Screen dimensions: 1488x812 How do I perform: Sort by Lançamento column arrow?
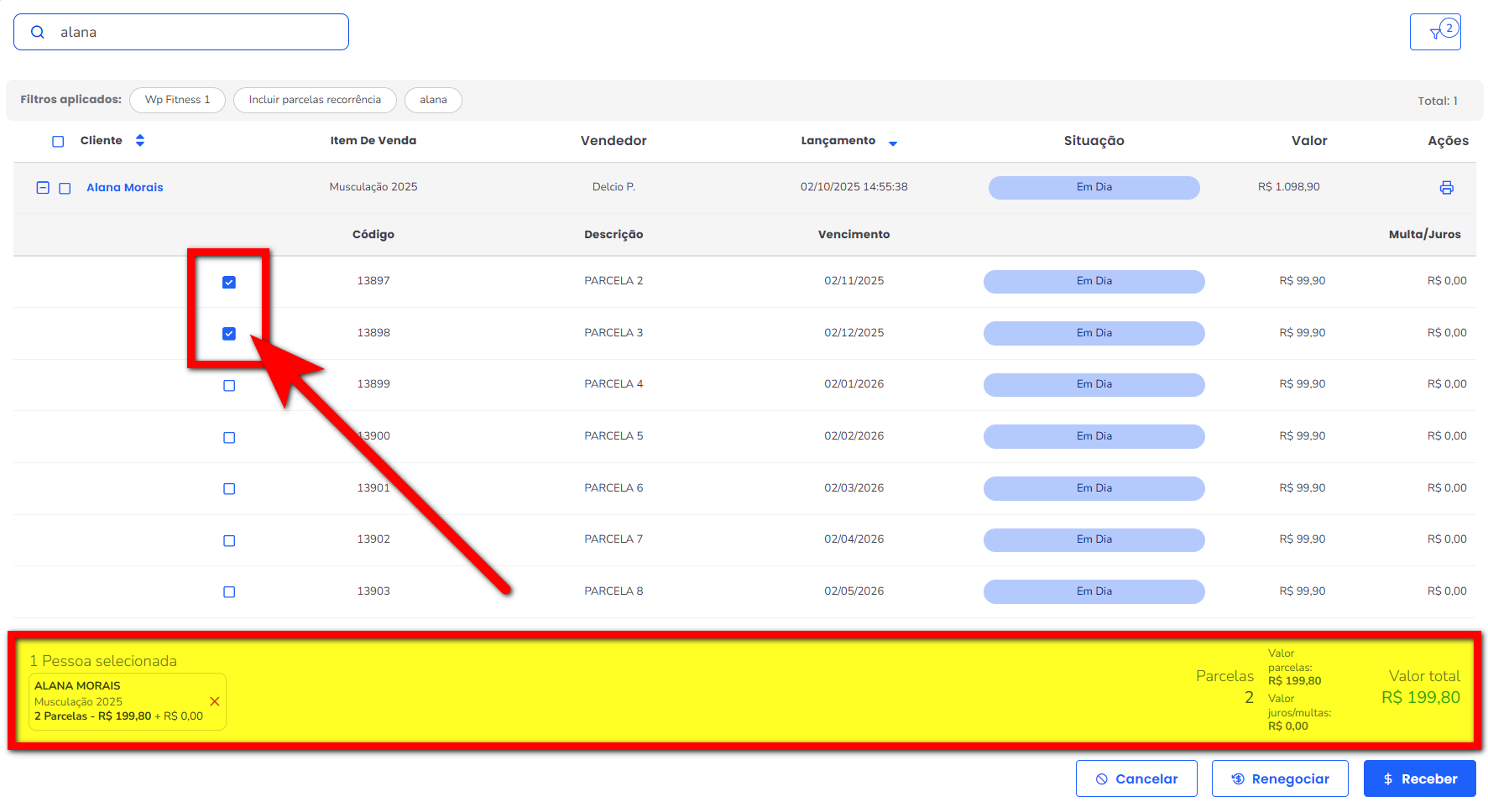pos(892,143)
